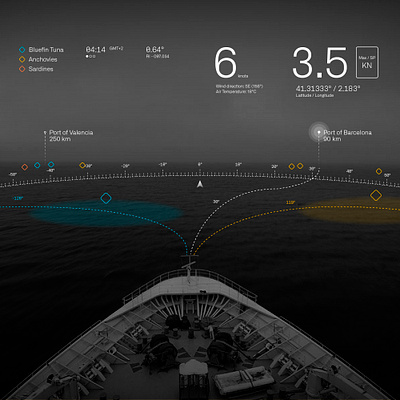
Task: Select small yellow diamond near the 50° label
Action: point(379,171)
